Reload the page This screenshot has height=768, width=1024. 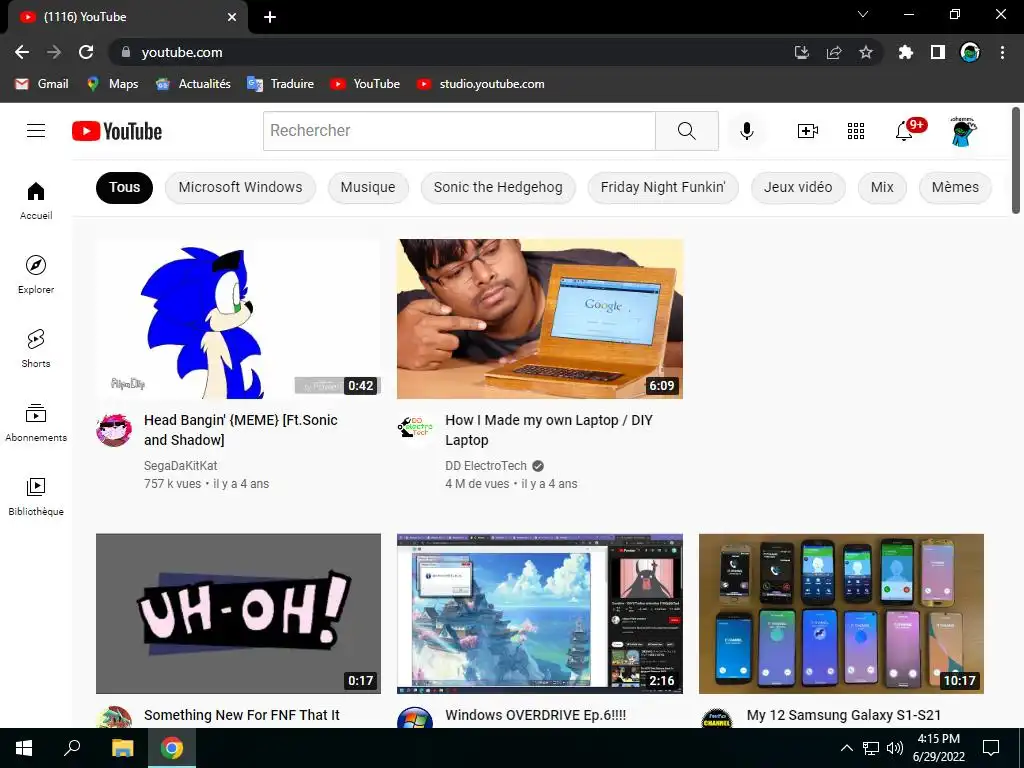coord(86,52)
